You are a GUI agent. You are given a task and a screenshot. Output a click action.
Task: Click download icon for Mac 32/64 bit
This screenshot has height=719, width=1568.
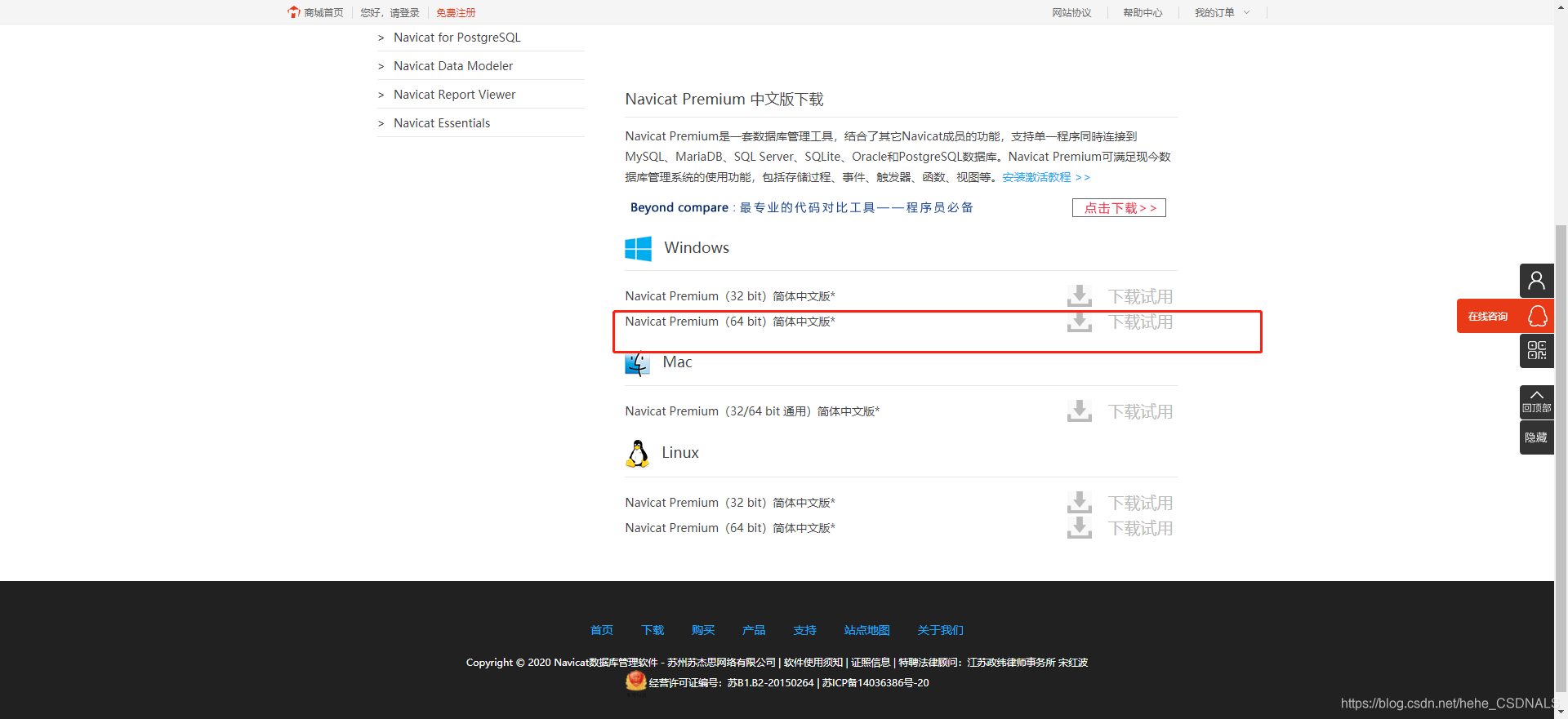[x=1079, y=411]
